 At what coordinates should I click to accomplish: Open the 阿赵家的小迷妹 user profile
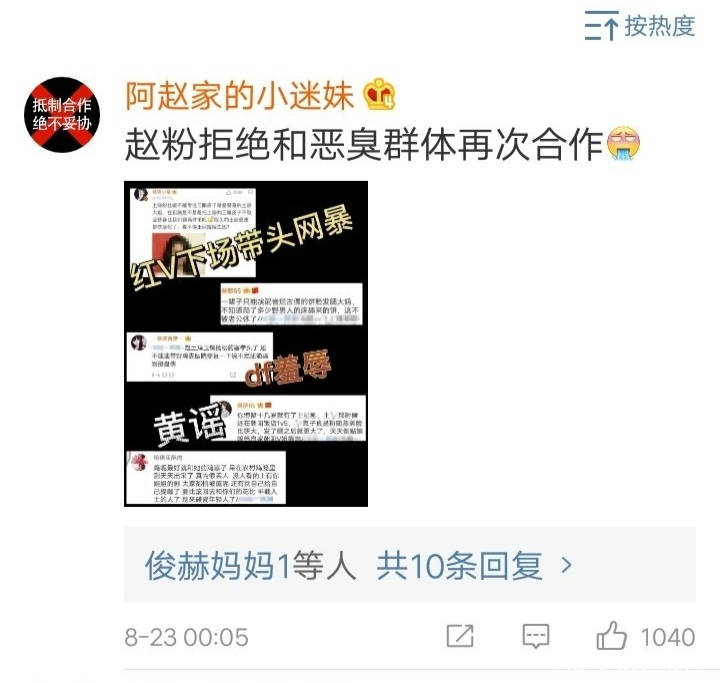click(x=240, y=96)
